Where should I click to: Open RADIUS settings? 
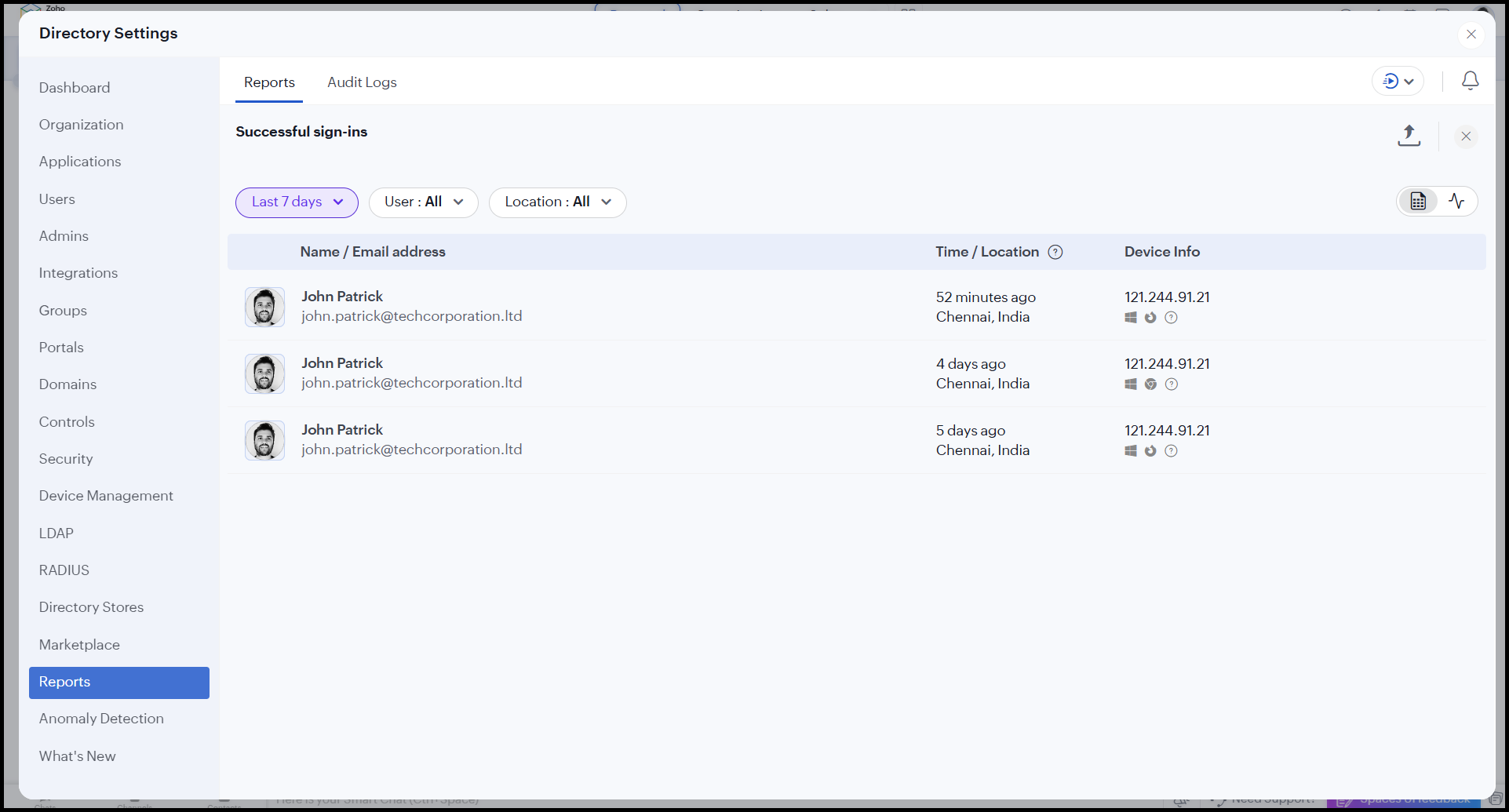64,570
